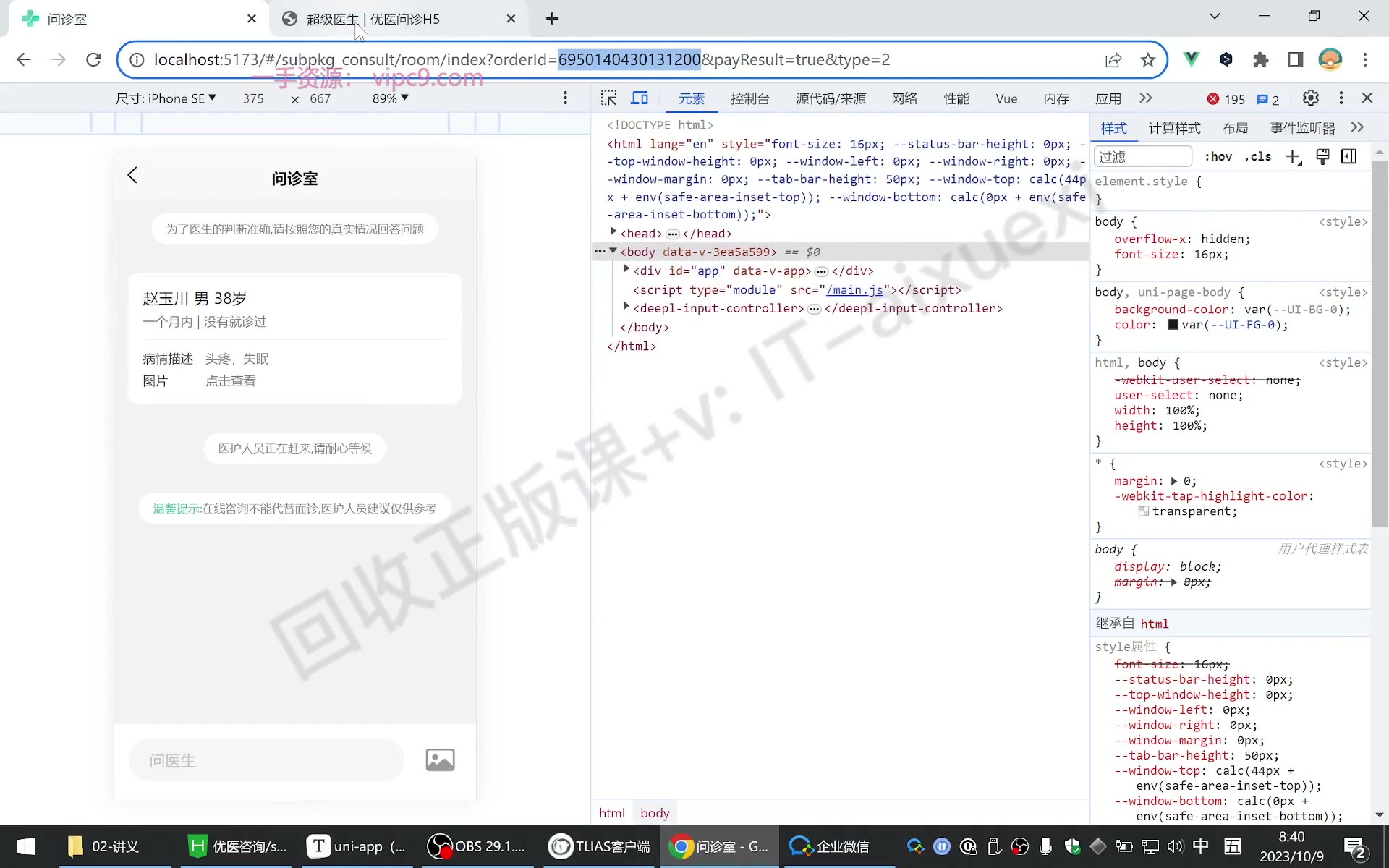Expand the head element node
The image size is (1389, 868).
[613, 232]
